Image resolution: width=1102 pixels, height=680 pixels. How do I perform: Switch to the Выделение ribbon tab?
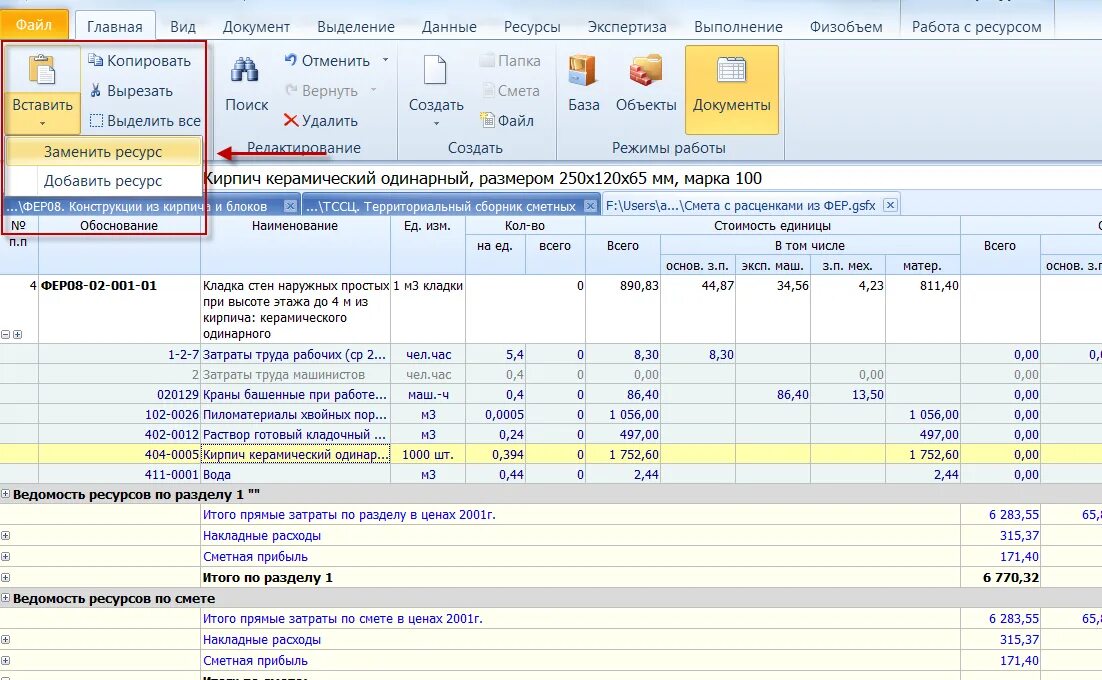356,27
